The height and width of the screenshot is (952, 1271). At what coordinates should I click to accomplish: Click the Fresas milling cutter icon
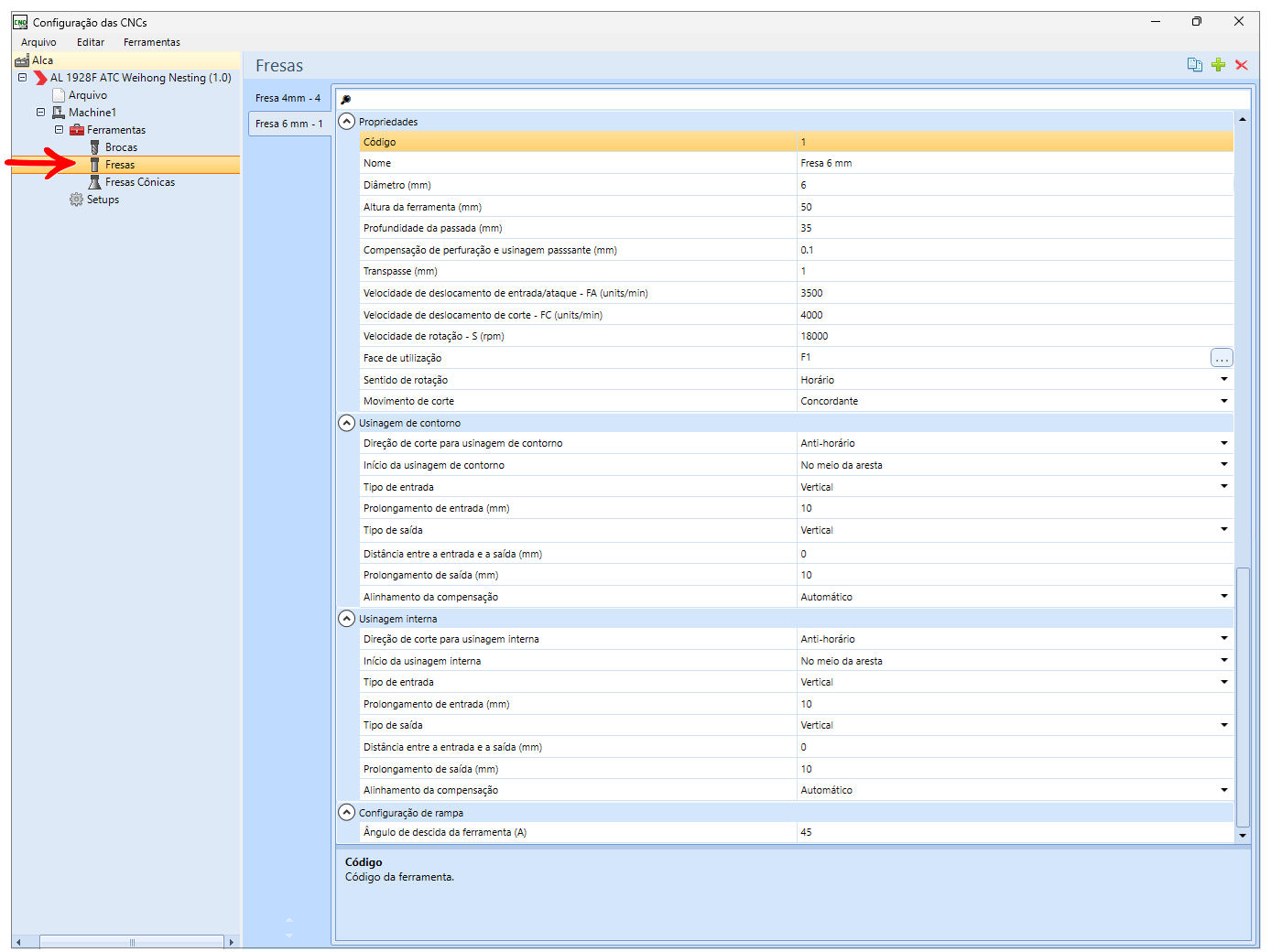[x=94, y=165]
